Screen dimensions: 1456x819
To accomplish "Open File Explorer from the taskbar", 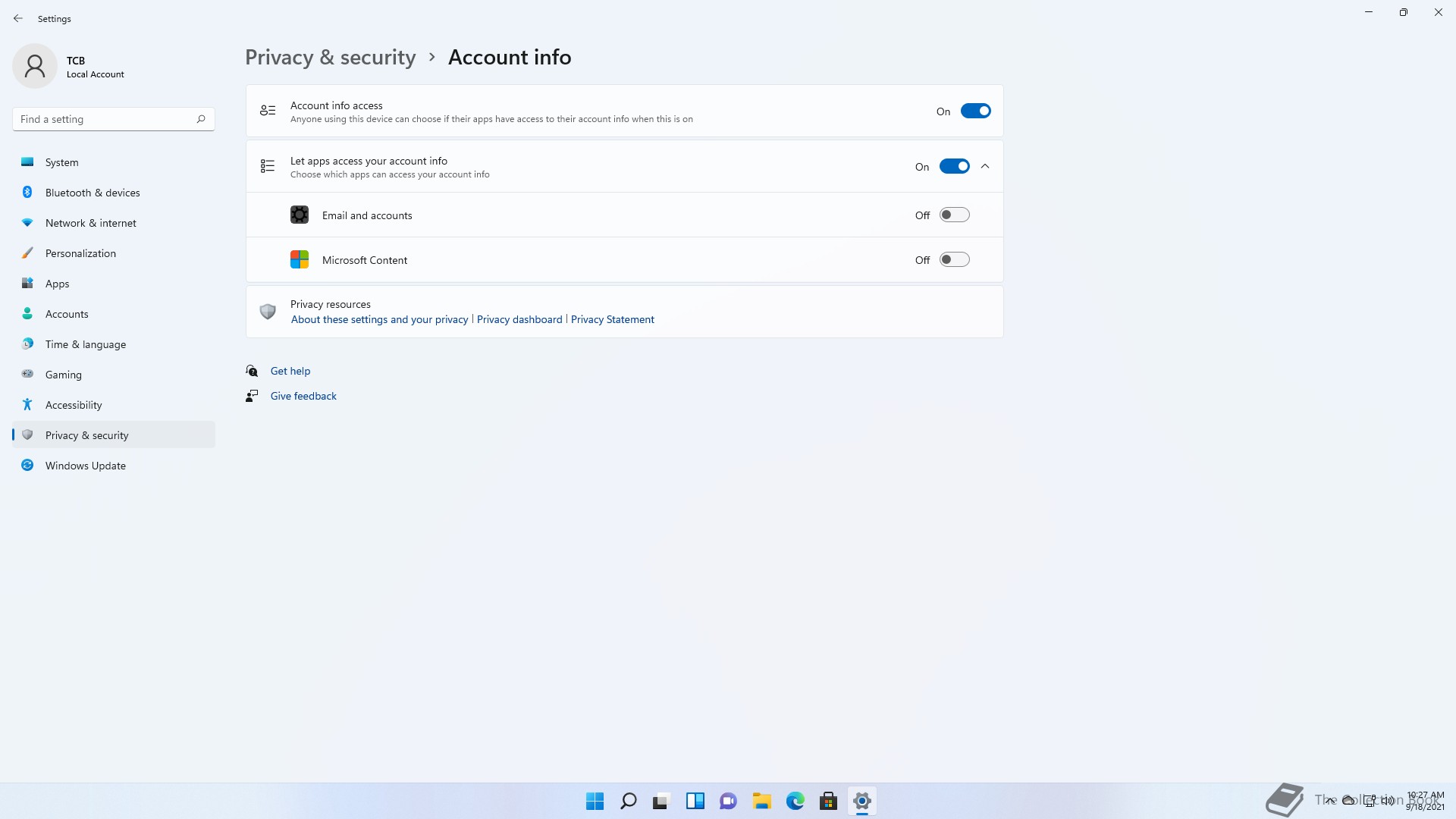I will [x=761, y=801].
